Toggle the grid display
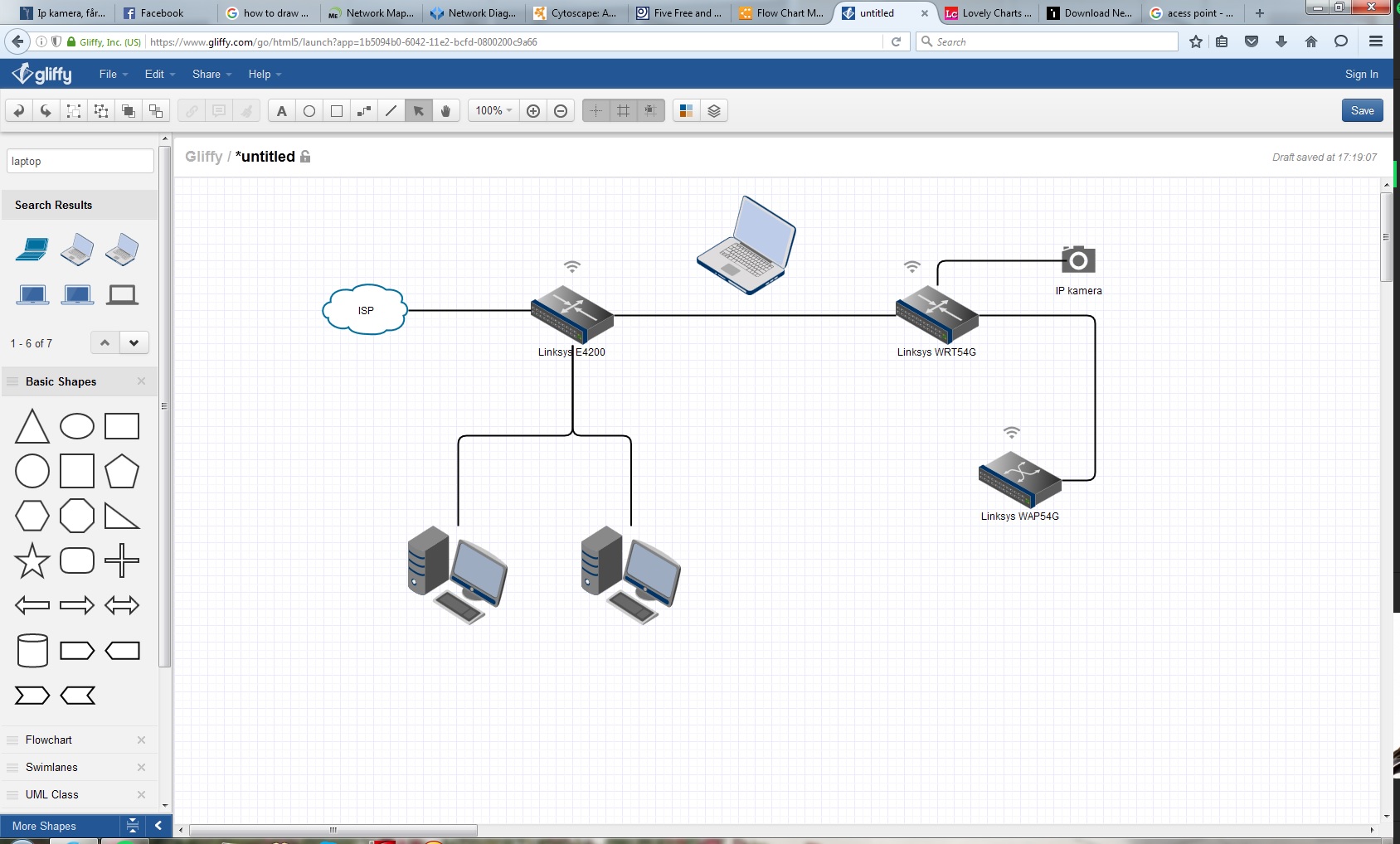 click(623, 110)
